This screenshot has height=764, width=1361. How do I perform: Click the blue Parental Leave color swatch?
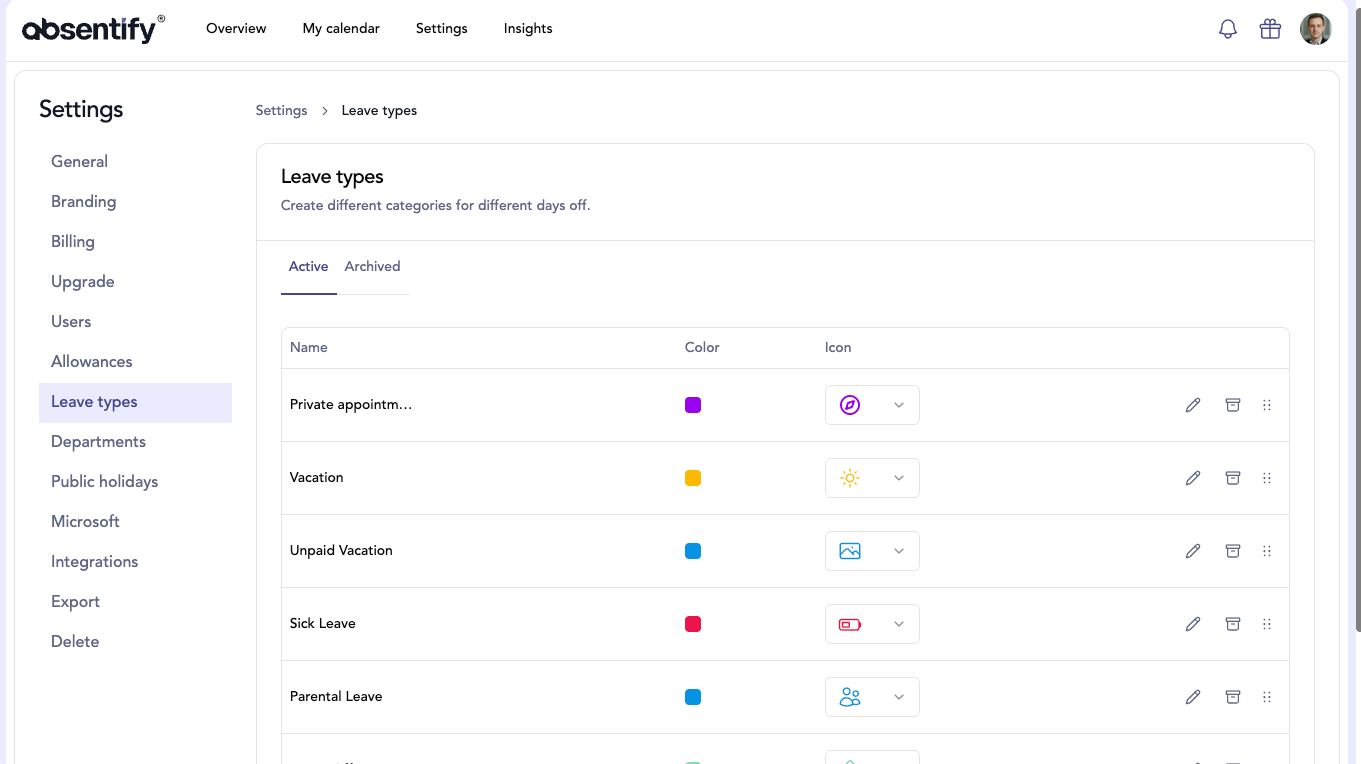click(693, 697)
